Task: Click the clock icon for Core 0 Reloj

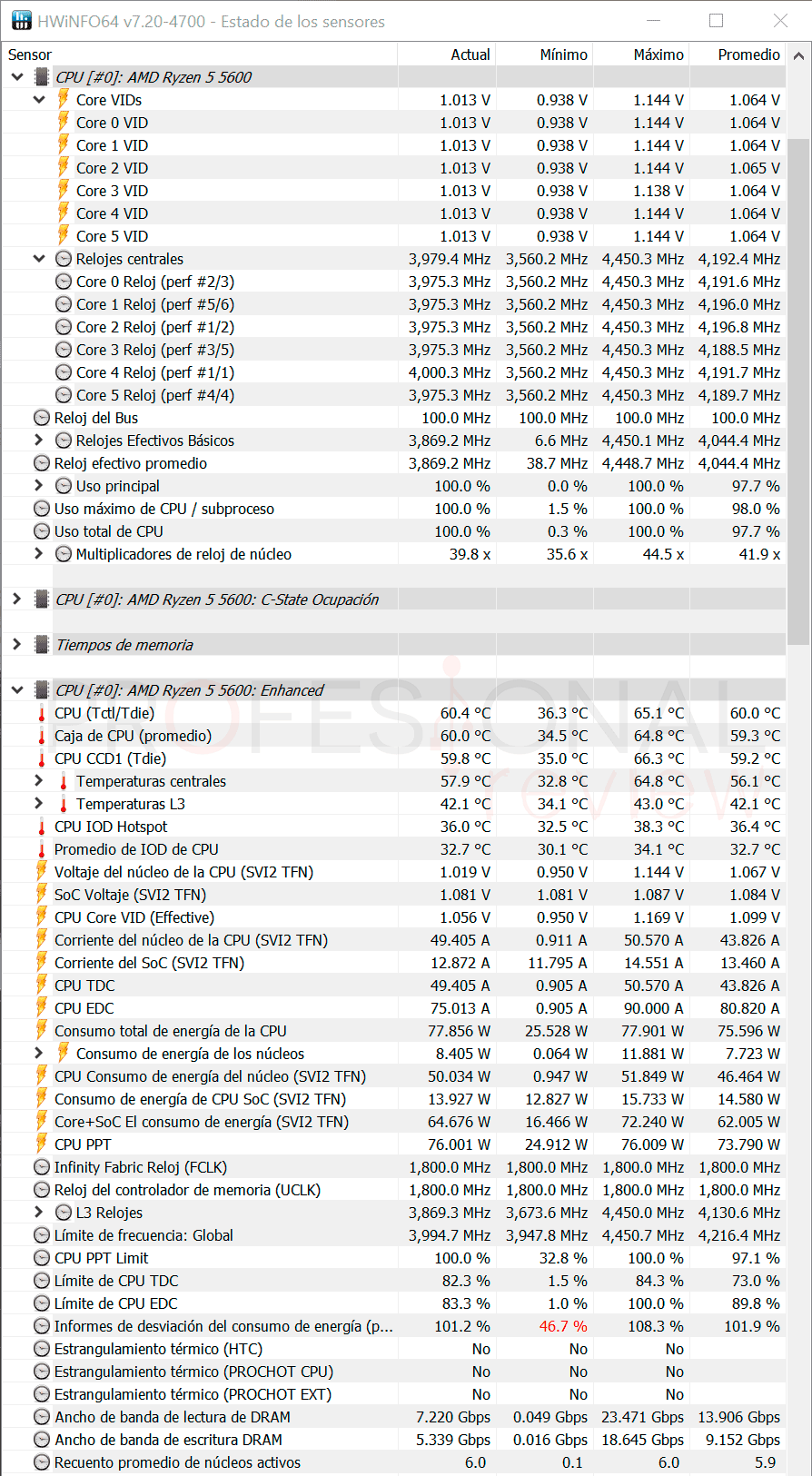Action: [x=64, y=282]
